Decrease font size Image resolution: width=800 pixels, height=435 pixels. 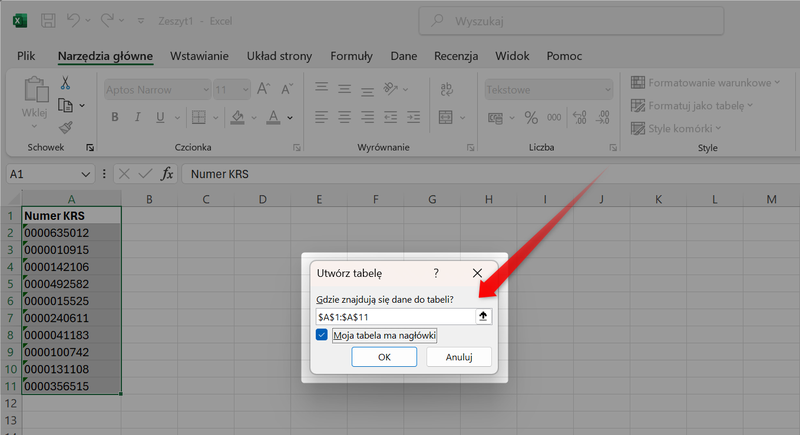point(287,89)
